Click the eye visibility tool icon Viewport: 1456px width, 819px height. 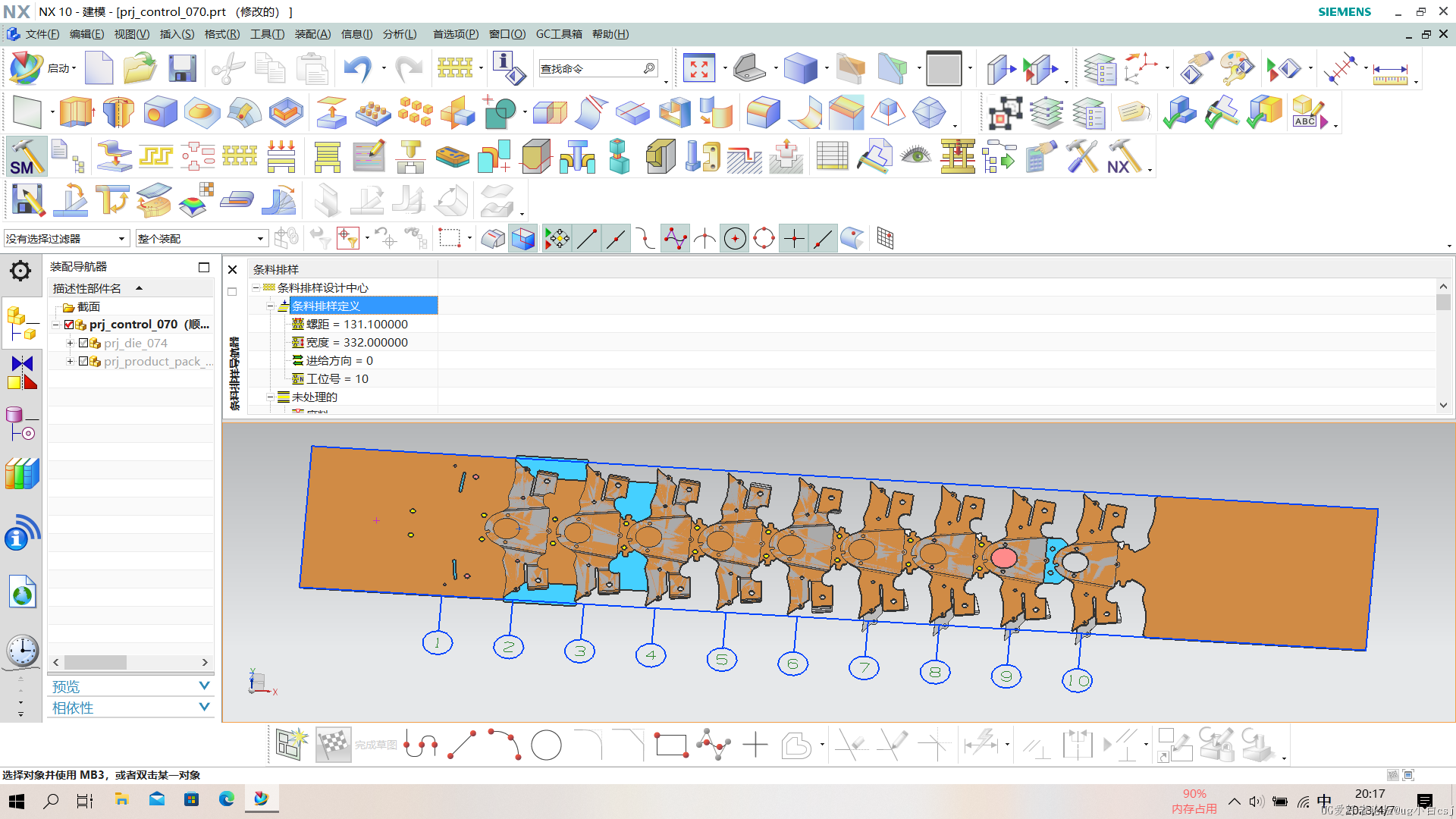[916, 155]
